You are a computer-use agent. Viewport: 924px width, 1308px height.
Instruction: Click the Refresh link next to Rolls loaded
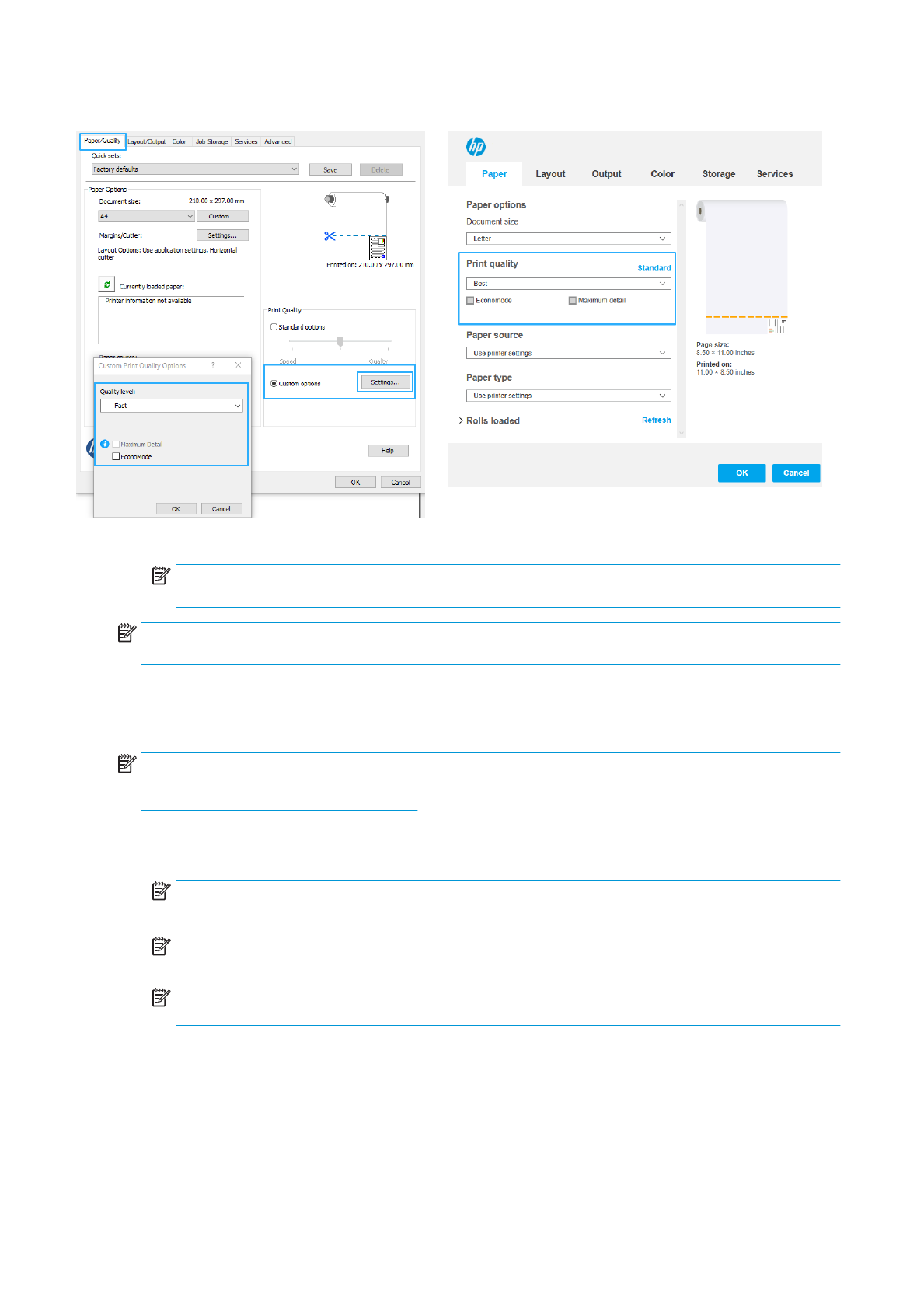[656, 420]
